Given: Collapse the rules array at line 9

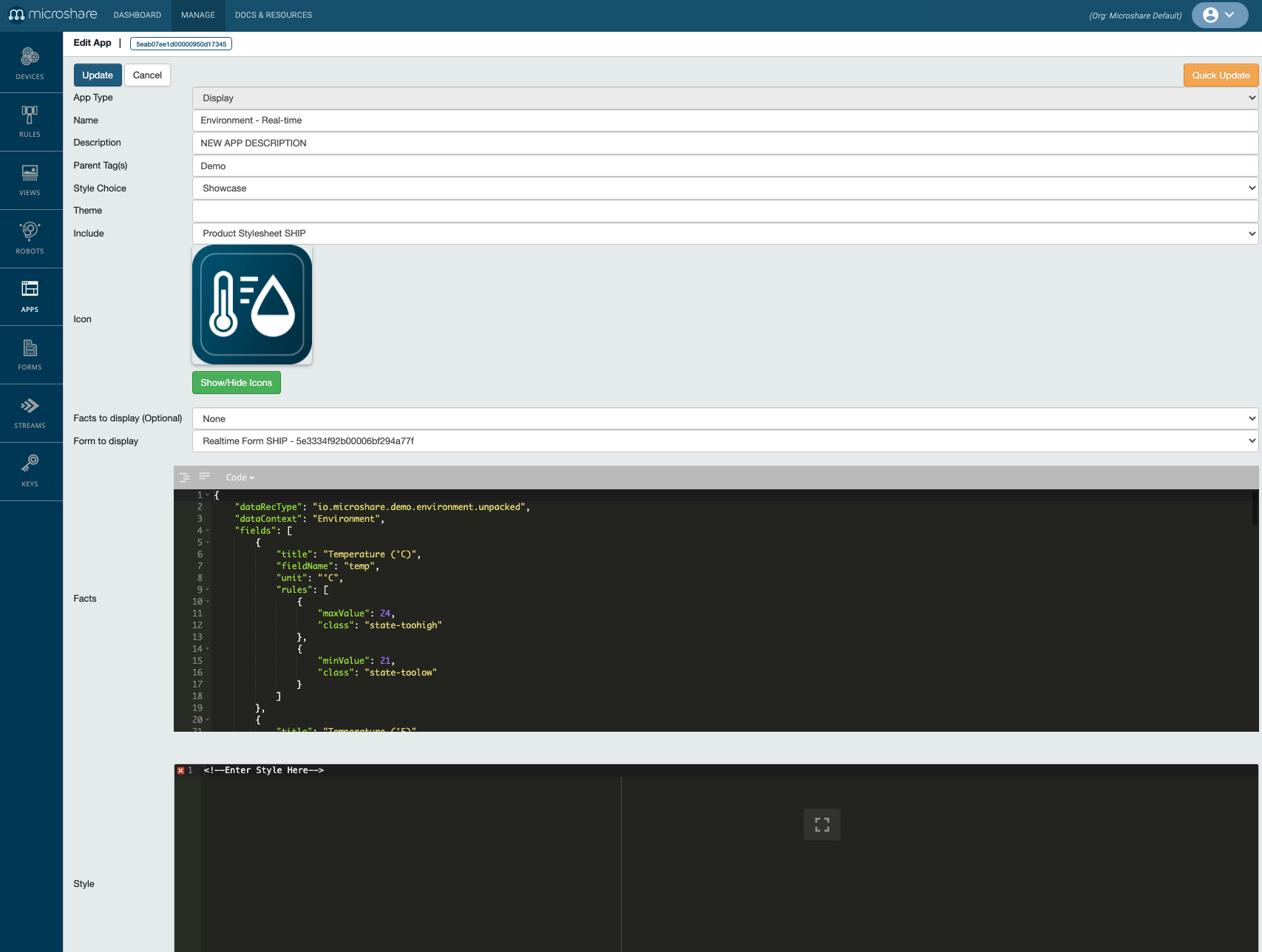Looking at the screenshot, I should click(x=208, y=590).
